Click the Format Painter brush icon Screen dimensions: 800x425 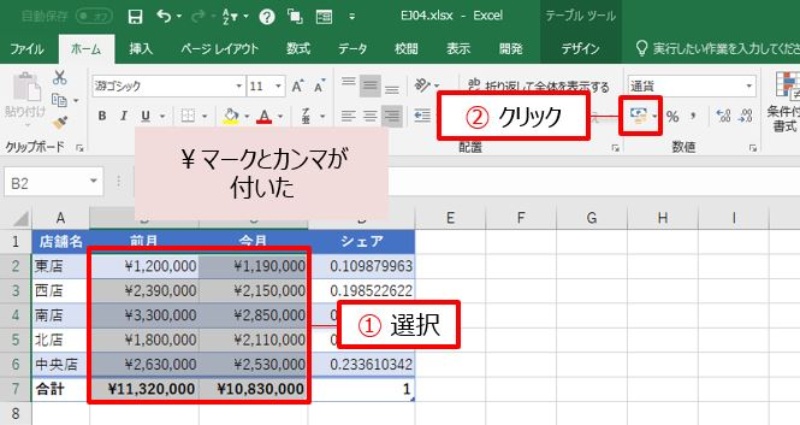click(60, 123)
